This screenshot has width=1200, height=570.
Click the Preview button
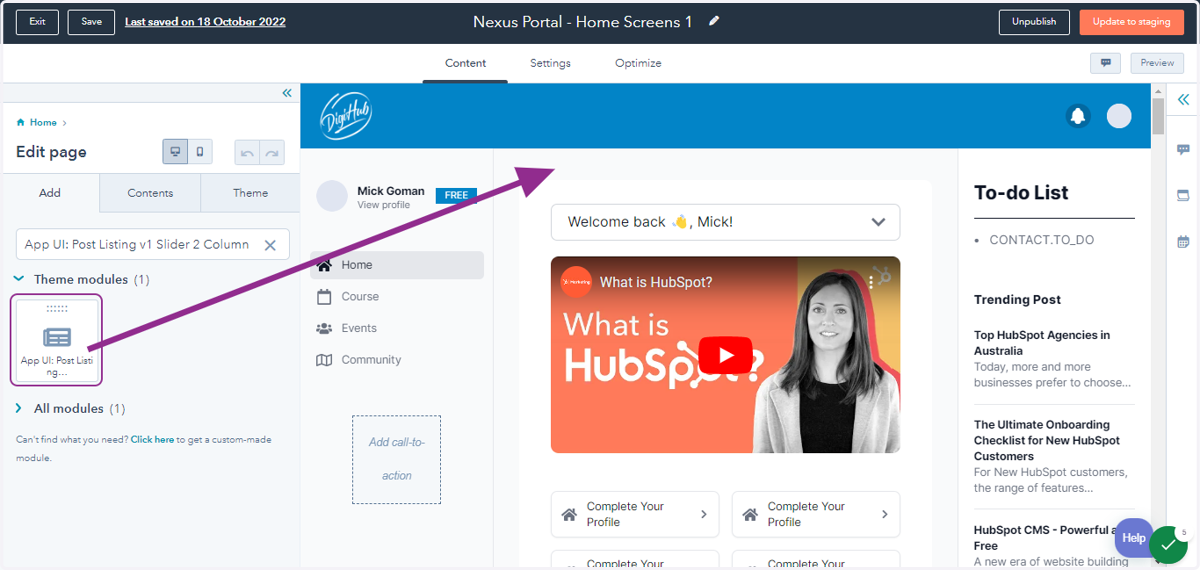(1157, 63)
